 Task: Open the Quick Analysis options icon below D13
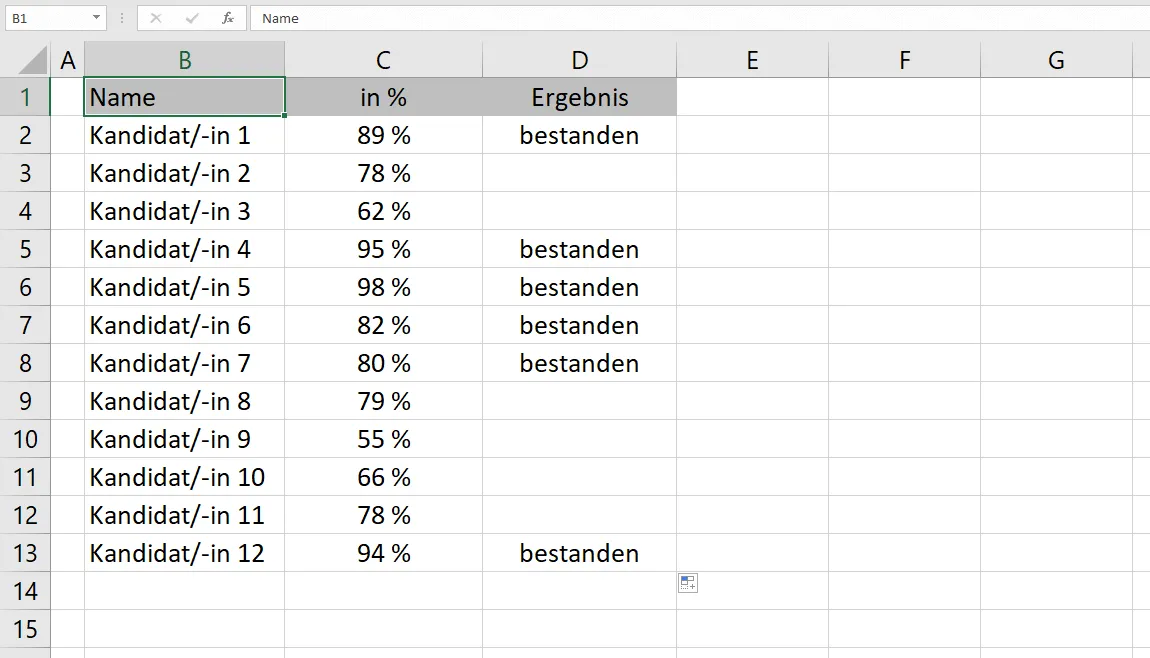687,583
